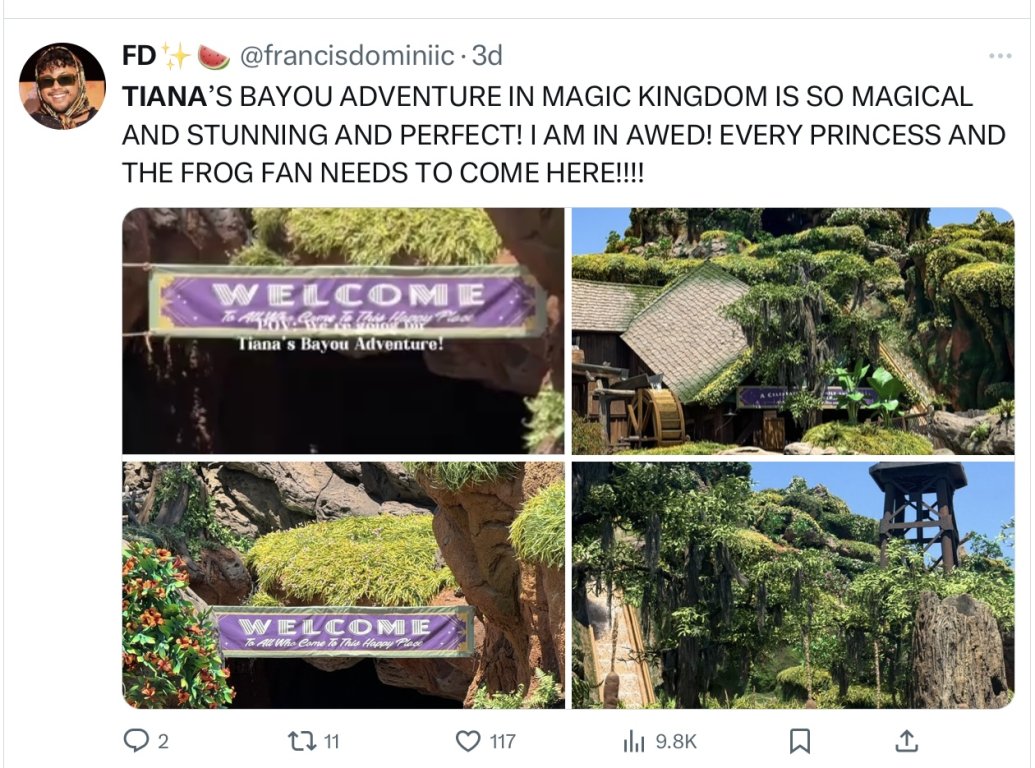Open the @francisdominiic handle link

pyautogui.click(x=345, y=56)
